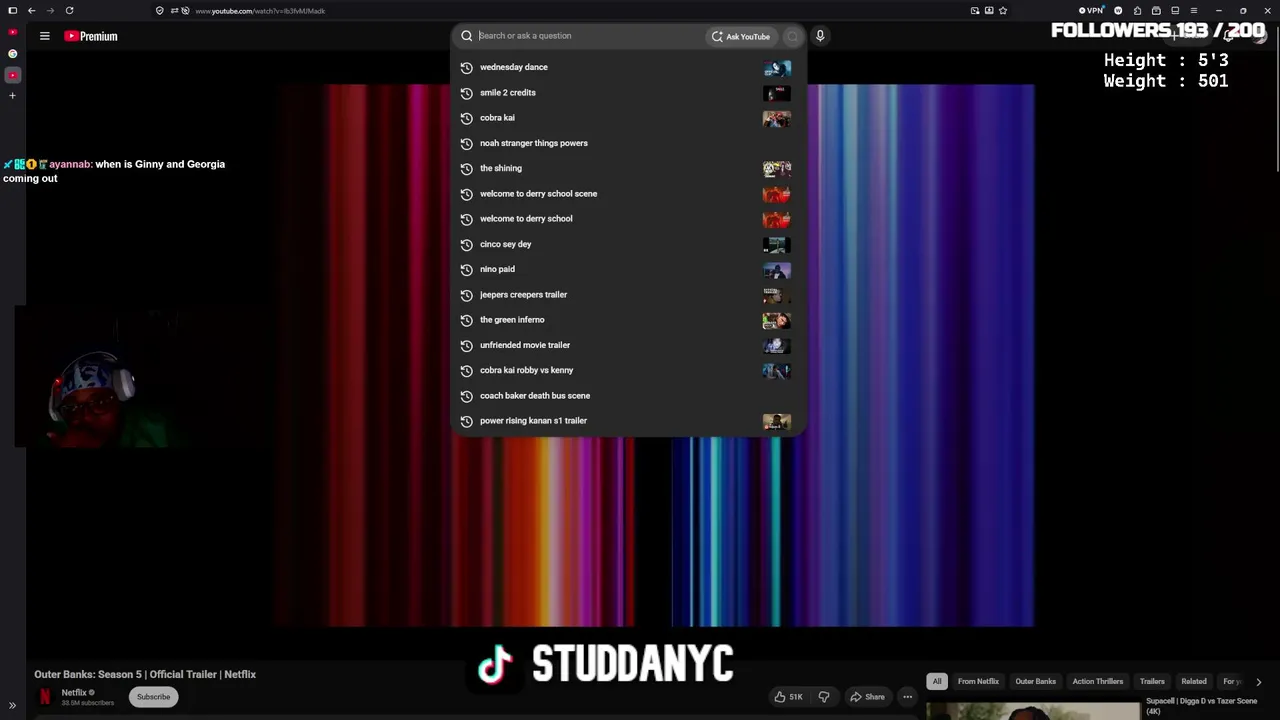Open the Netflix channel name link
This screenshot has width=1280, height=720.
(74, 692)
